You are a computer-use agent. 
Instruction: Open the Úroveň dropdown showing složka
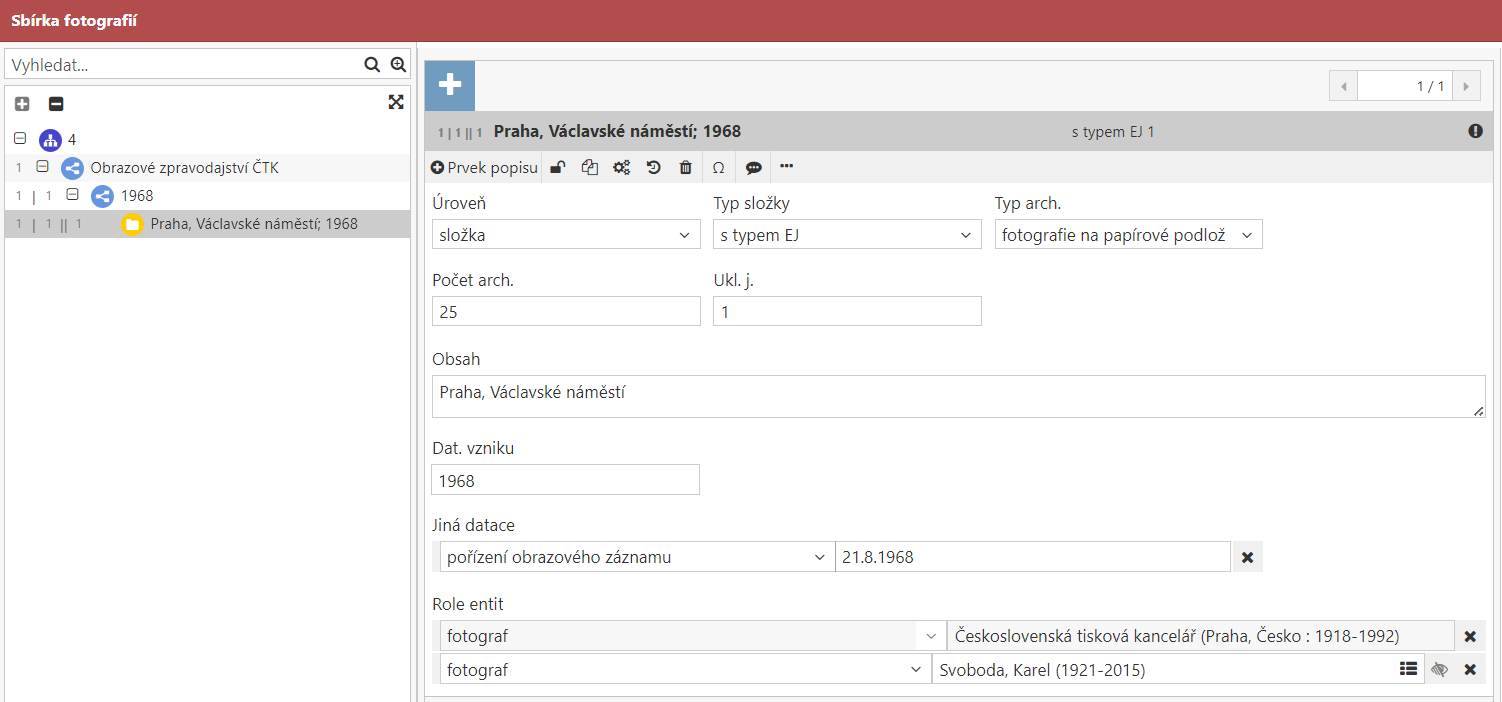point(565,235)
